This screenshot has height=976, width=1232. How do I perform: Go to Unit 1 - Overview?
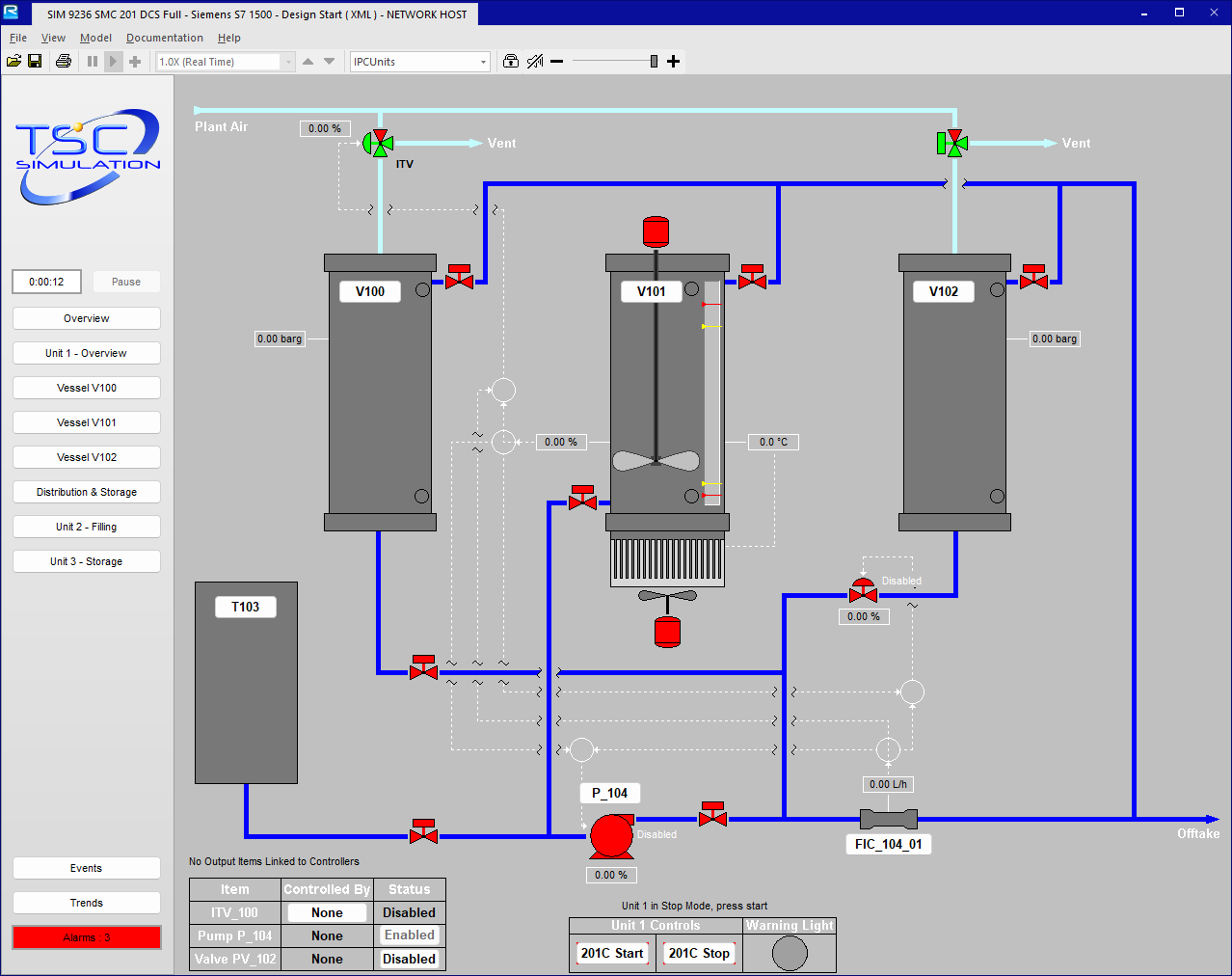(x=87, y=353)
